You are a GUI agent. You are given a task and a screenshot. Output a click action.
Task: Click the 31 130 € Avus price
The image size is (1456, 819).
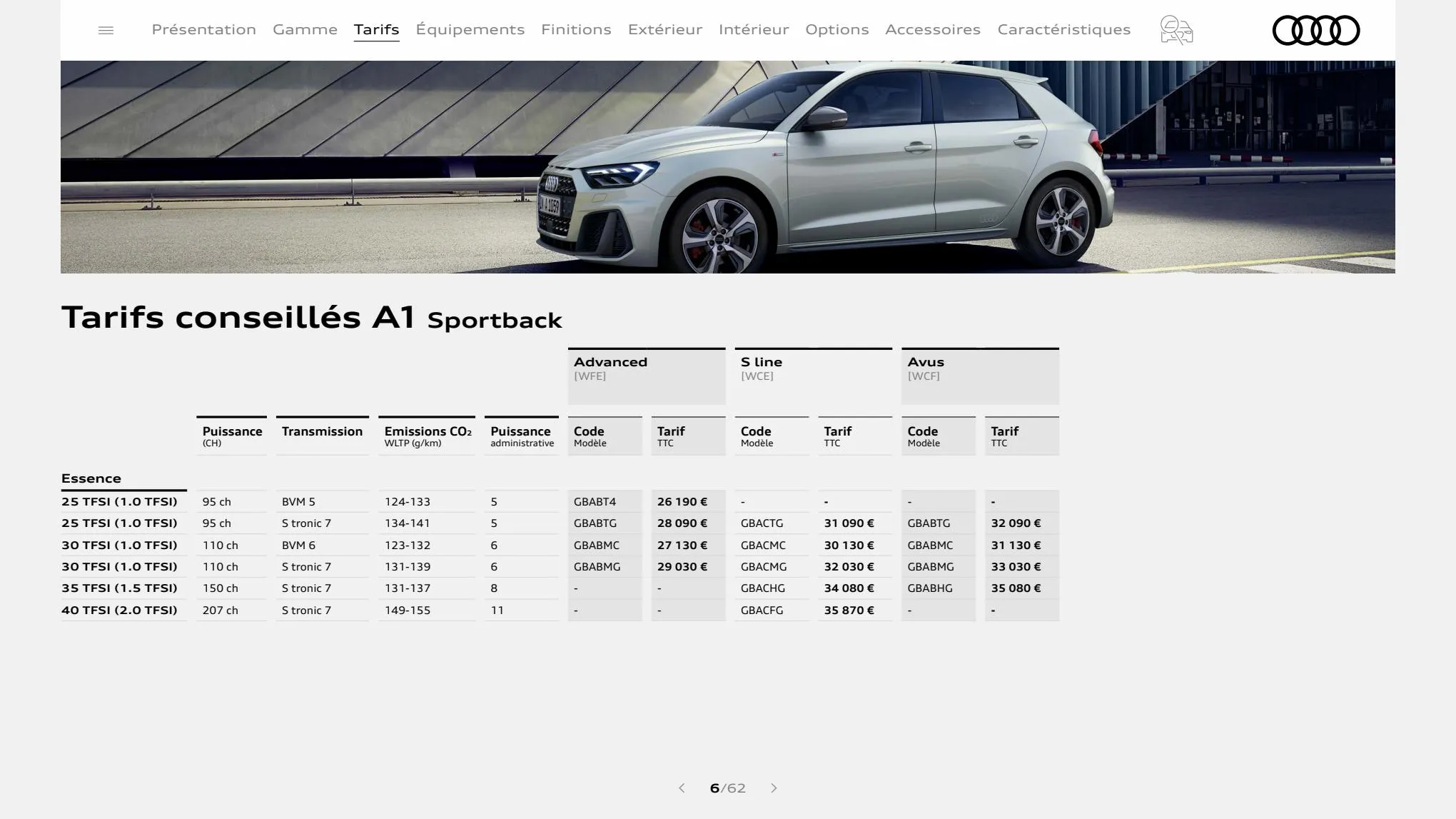(1016, 545)
